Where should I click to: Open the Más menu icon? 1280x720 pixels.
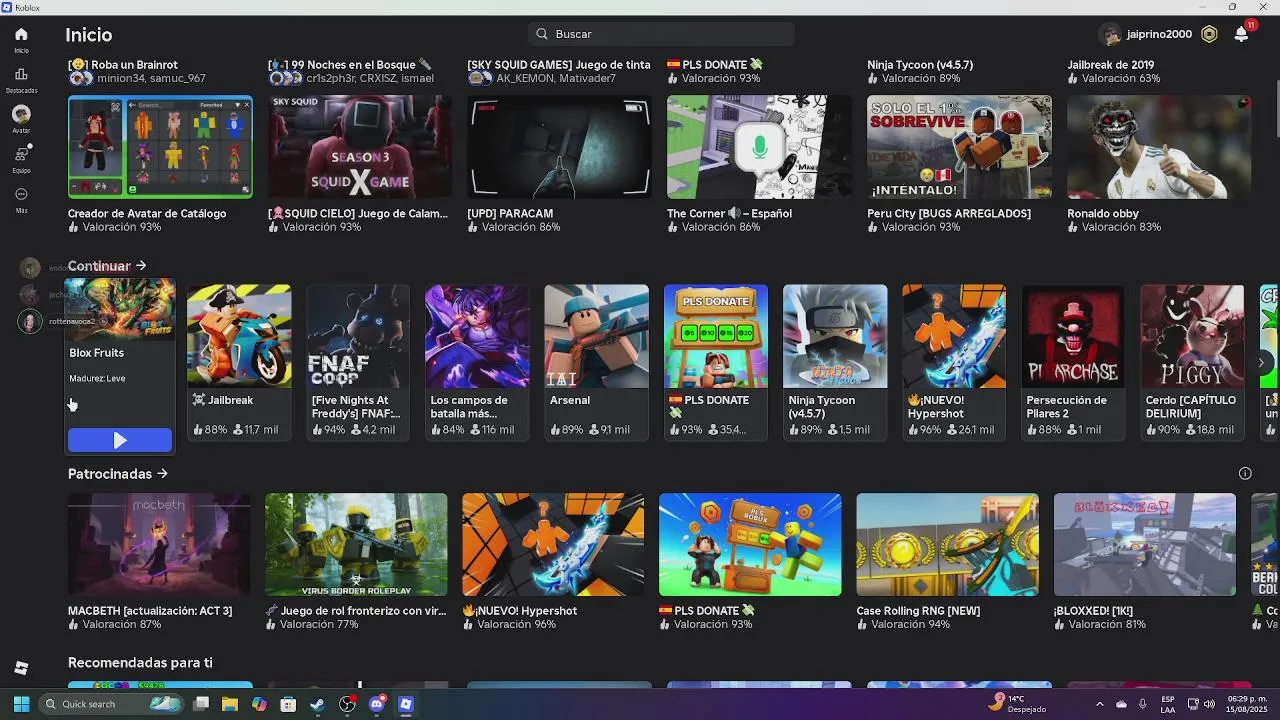pos(21,194)
